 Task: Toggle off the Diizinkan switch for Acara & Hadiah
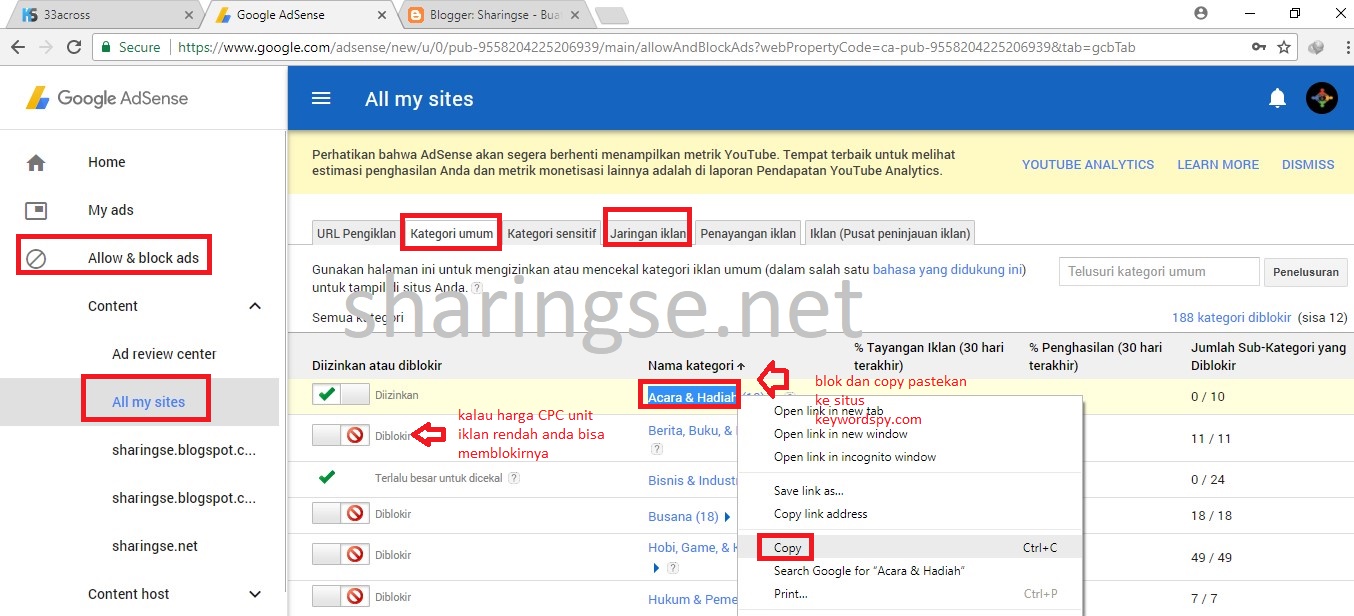pos(340,394)
